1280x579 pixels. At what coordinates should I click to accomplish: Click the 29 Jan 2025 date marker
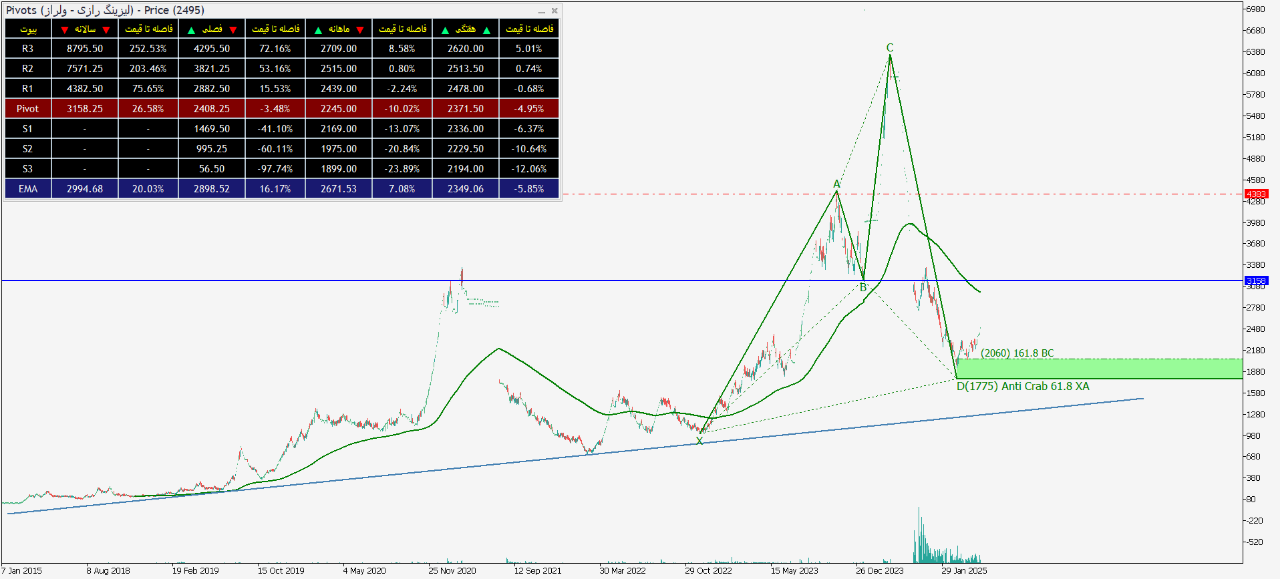click(x=966, y=571)
